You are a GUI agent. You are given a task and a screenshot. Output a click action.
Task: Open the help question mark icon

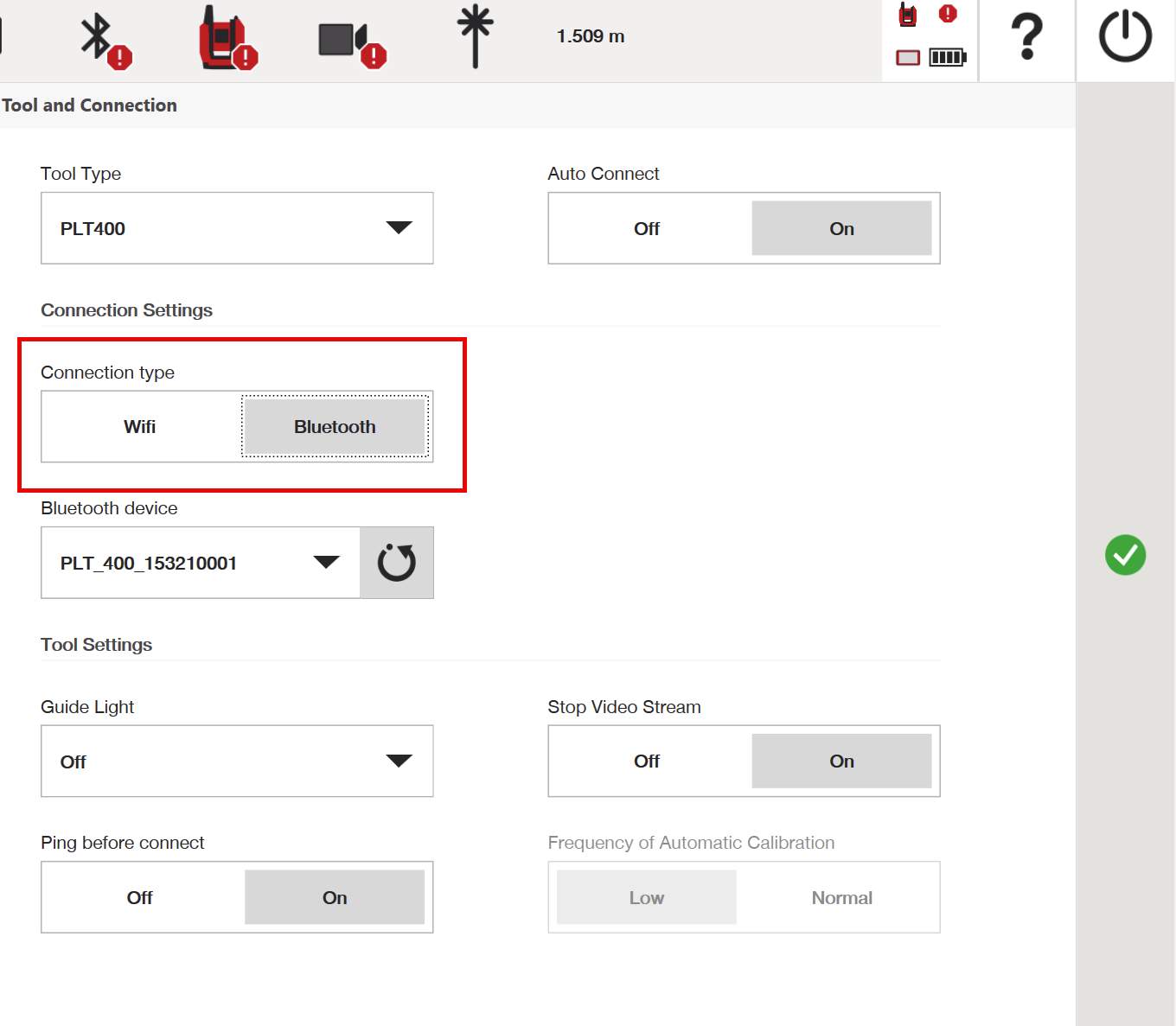point(1026,37)
